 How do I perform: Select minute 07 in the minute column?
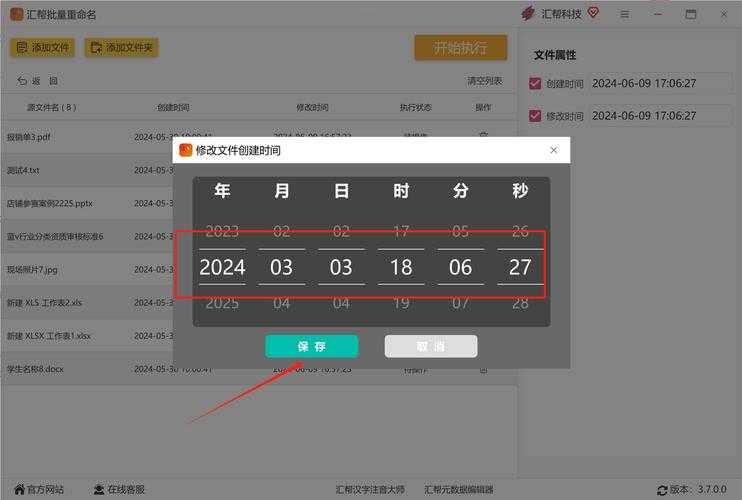(x=460, y=303)
